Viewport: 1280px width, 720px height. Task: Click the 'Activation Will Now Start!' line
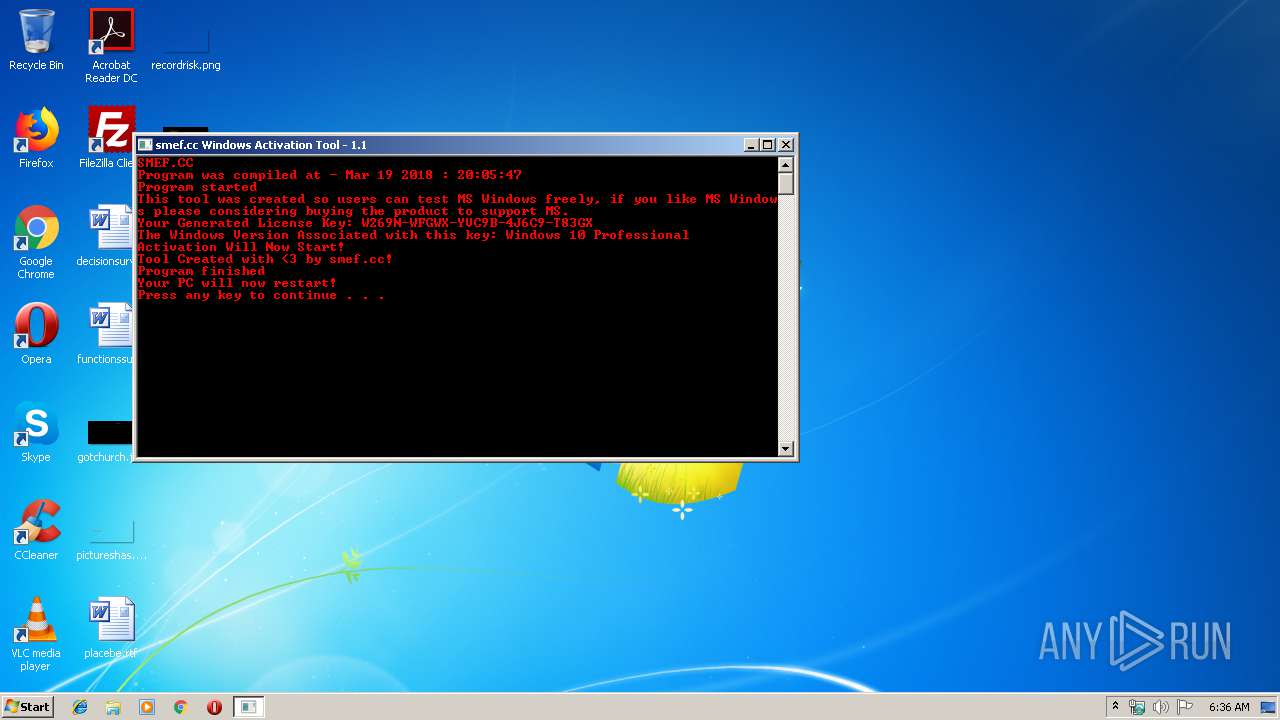241,247
